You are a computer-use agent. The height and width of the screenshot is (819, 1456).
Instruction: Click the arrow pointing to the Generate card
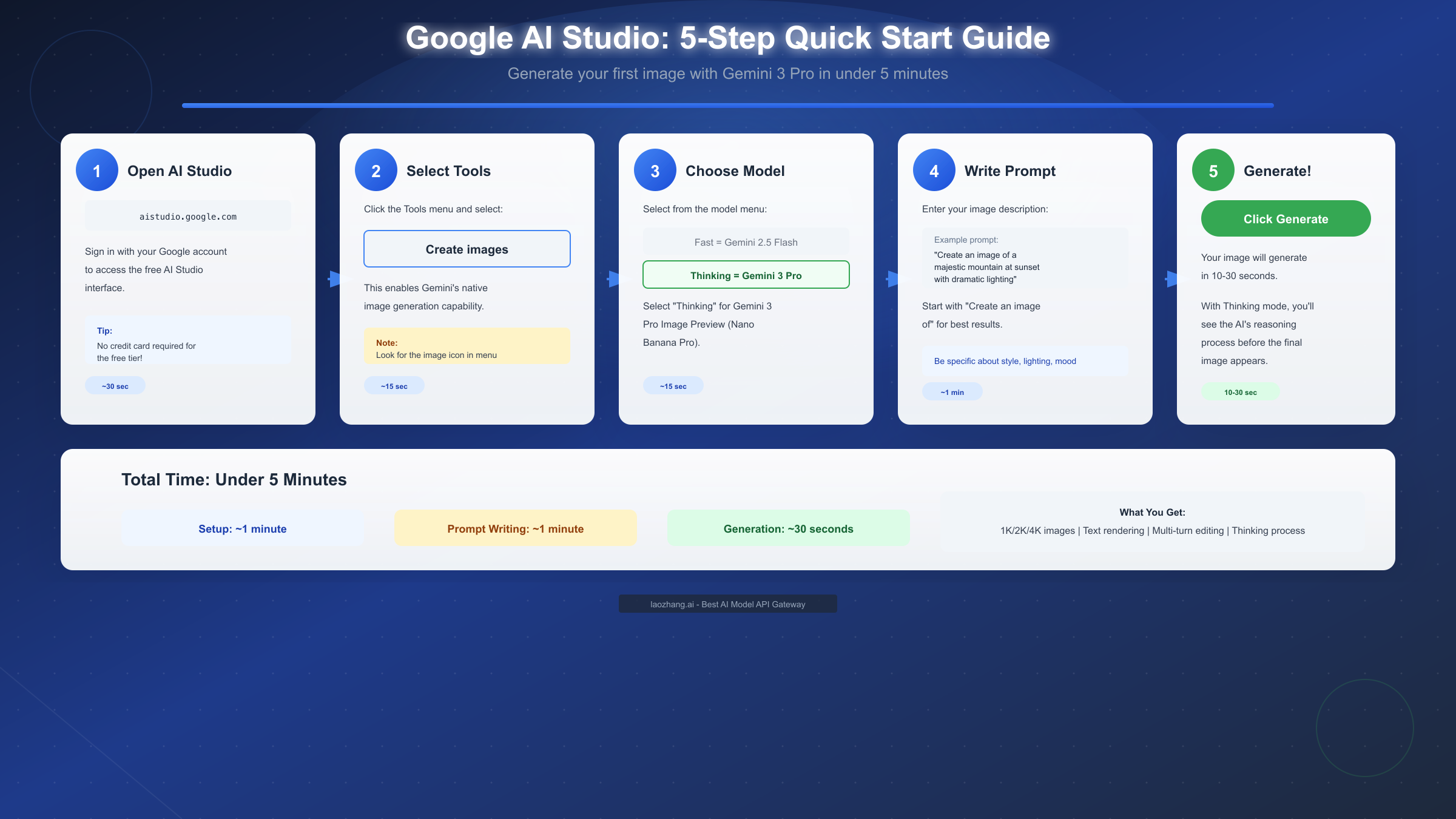tap(1170, 278)
